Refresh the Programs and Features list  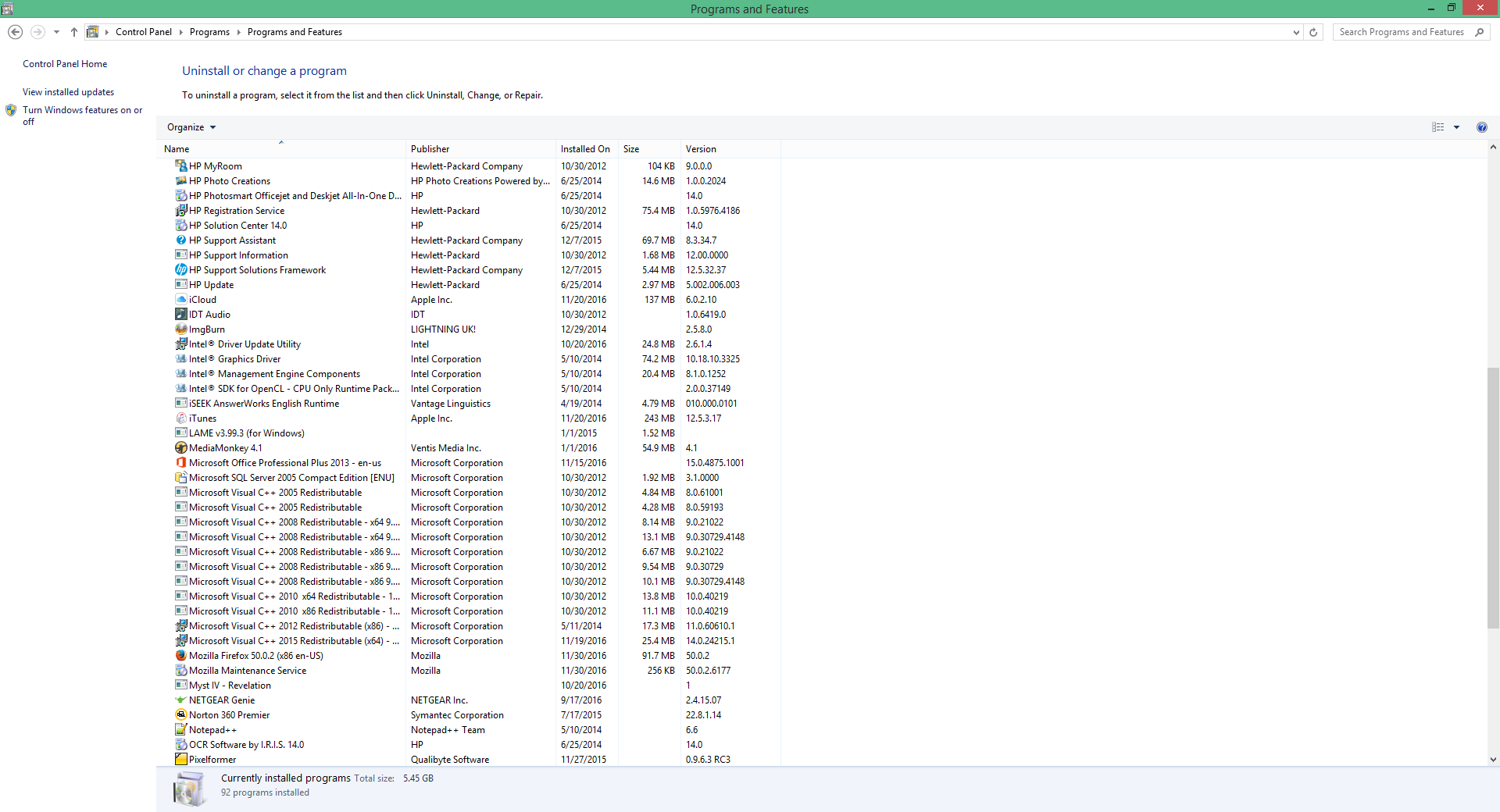coord(1313,32)
